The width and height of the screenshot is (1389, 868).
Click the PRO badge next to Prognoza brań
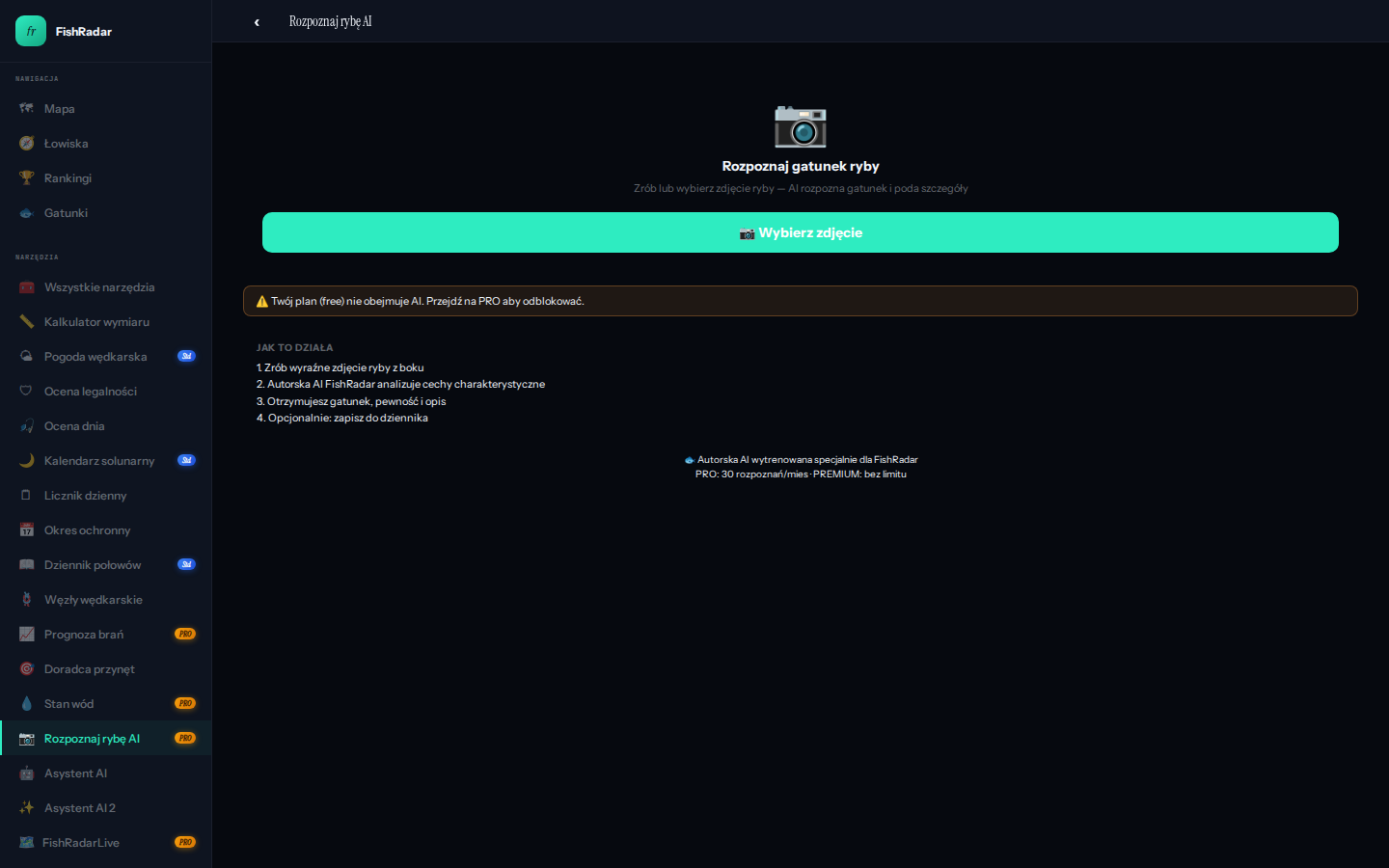pos(185,634)
